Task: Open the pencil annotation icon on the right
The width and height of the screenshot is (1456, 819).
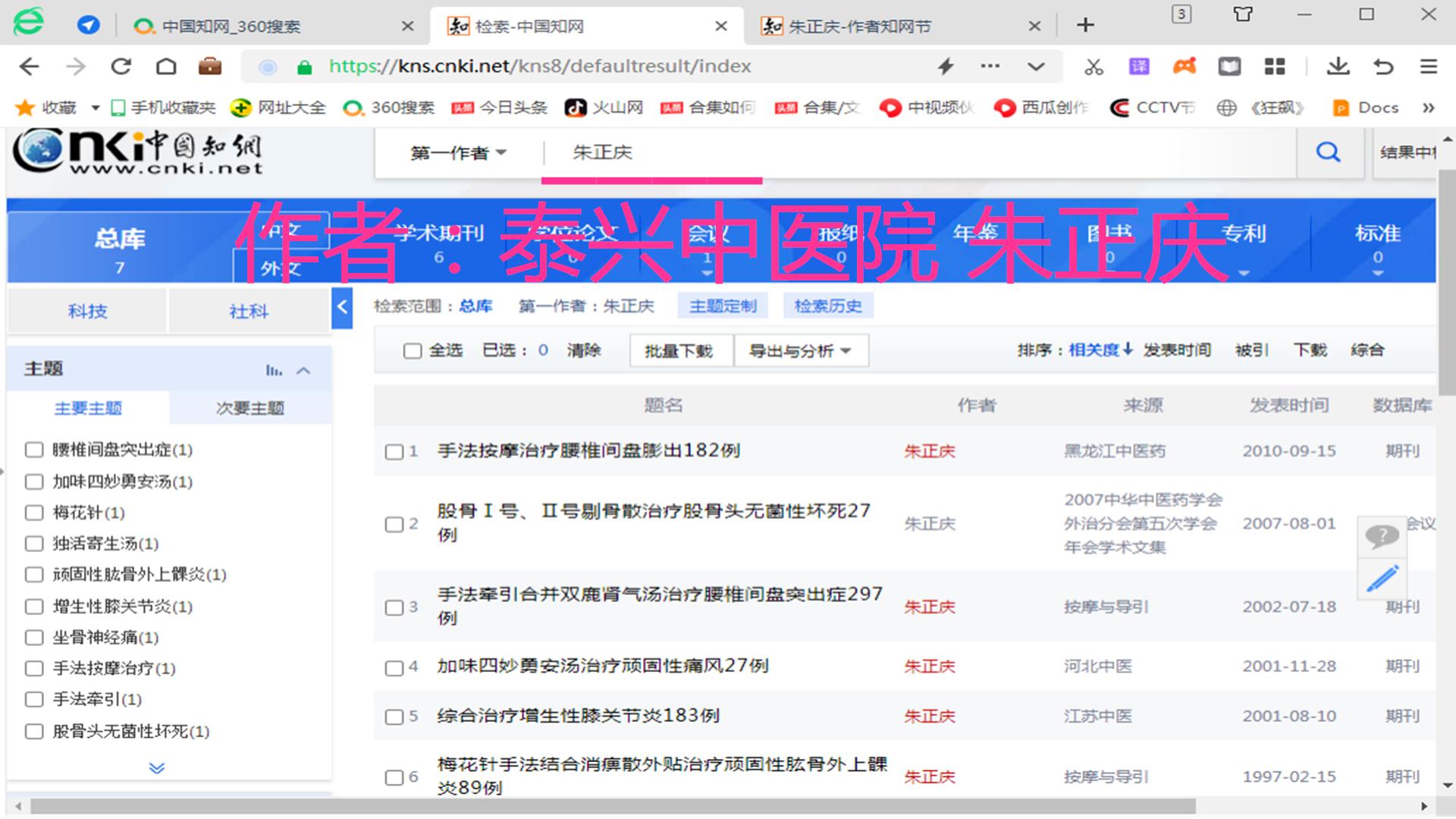Action: point(1382,578)
